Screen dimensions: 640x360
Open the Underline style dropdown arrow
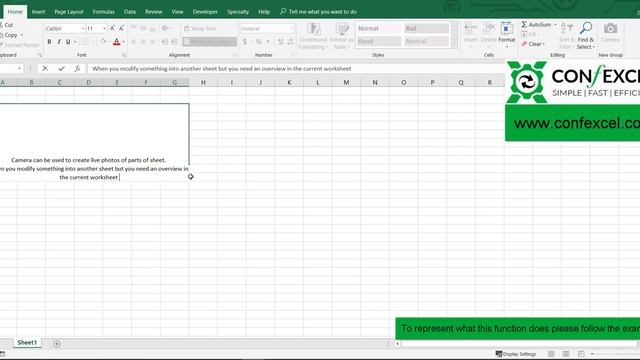pos(75,42)
